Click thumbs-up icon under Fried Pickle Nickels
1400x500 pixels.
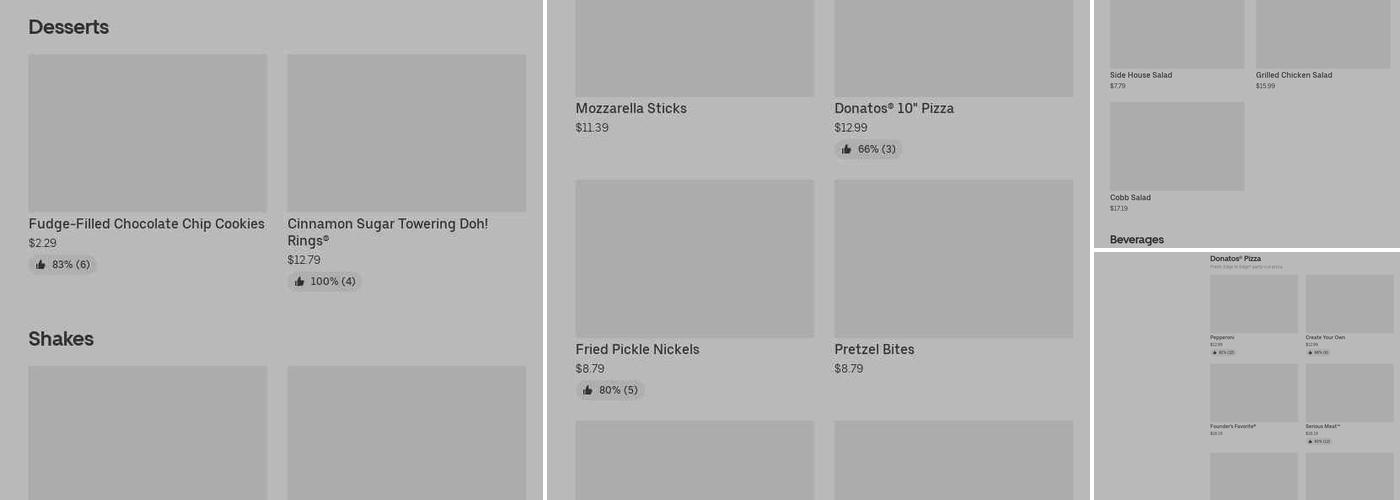588,390
